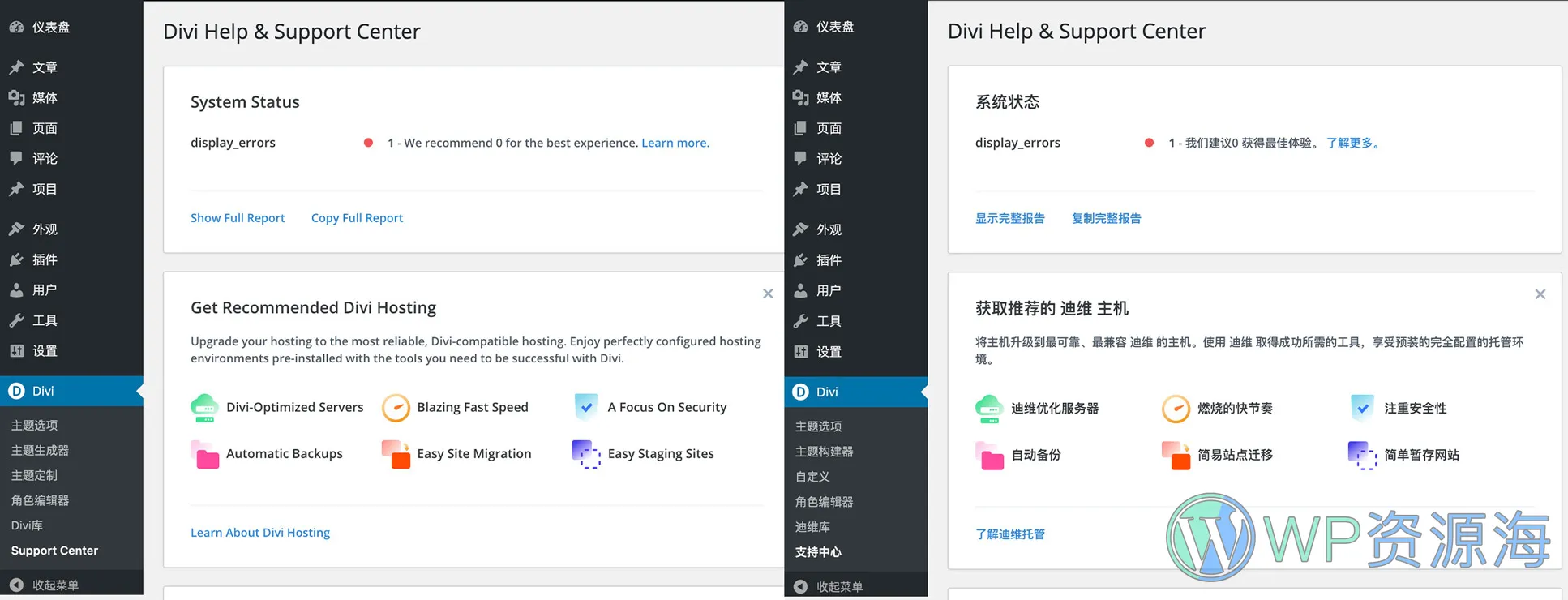Click the Blazing Fast Speed gauge icon
Screen dimensions: 1568x600
(396, 407)
